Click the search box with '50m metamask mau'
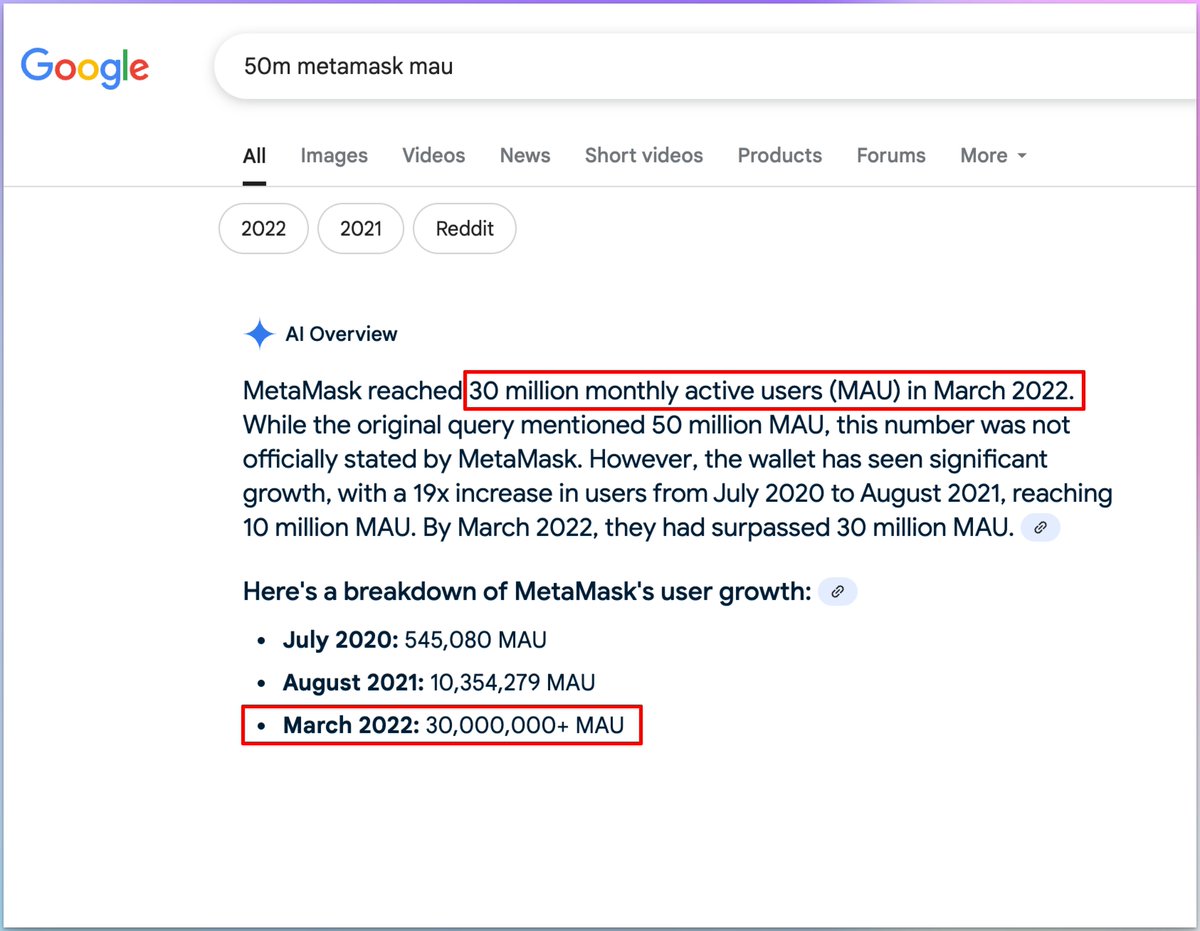 (x=705, y=67)
